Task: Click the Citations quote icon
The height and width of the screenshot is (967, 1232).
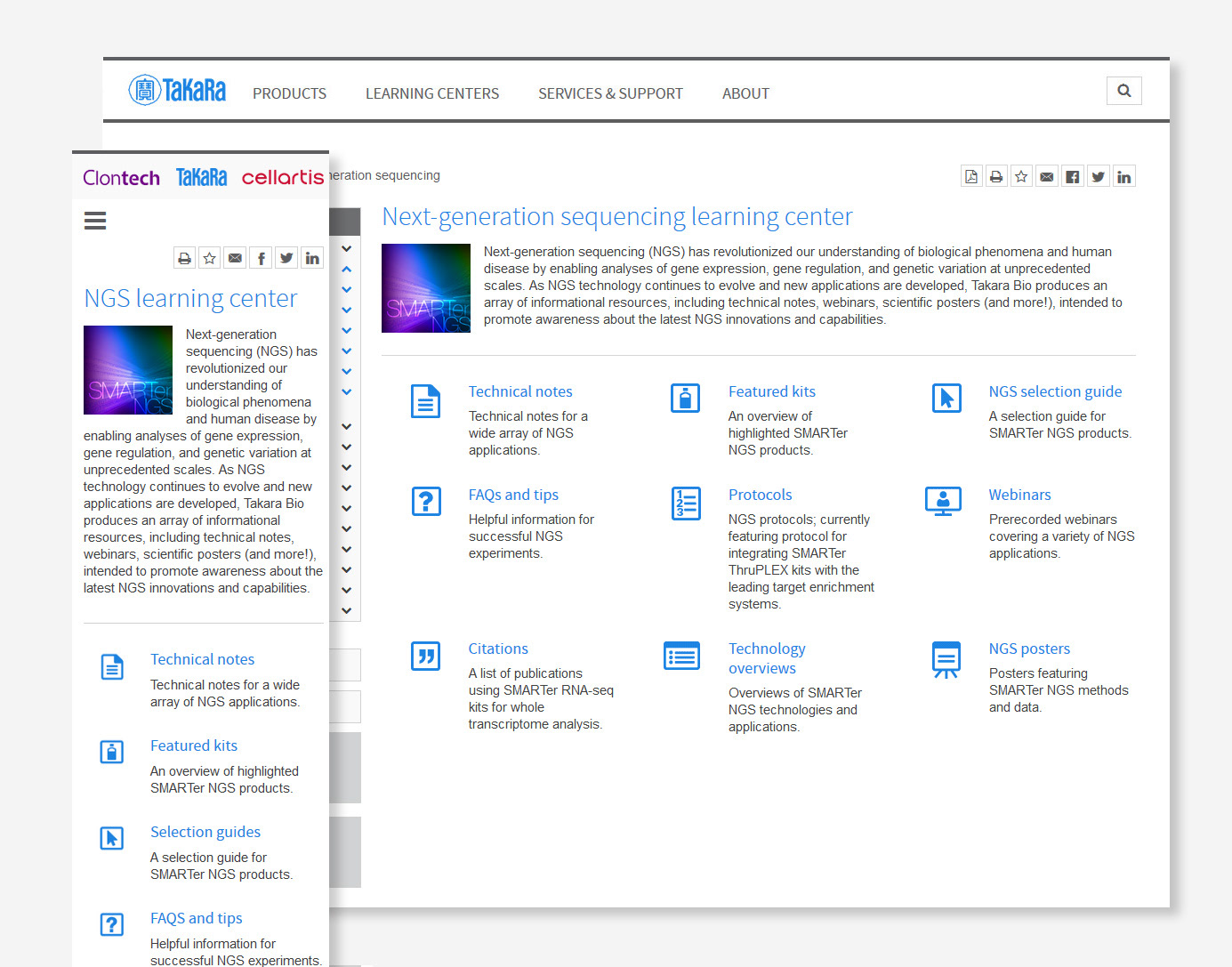Action: pyautogui.click(x=425, y=657)
